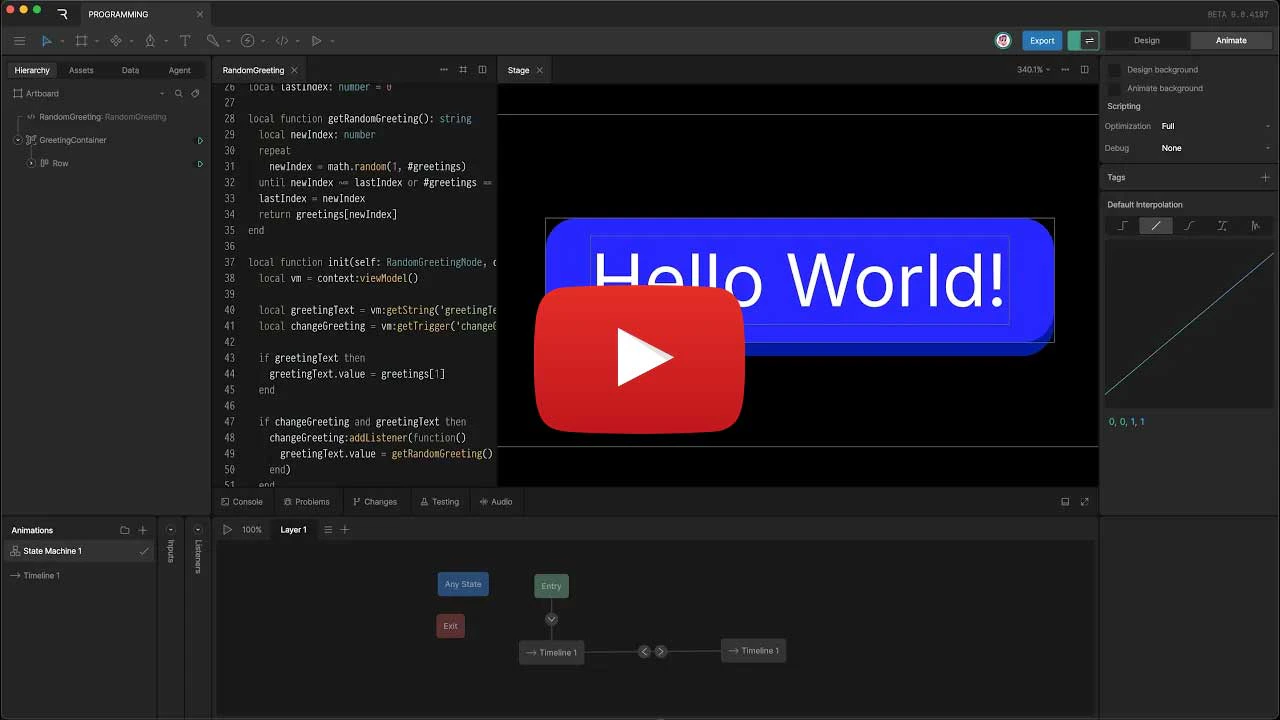Collapse the GreetingContainer tree item

[18, 140]
